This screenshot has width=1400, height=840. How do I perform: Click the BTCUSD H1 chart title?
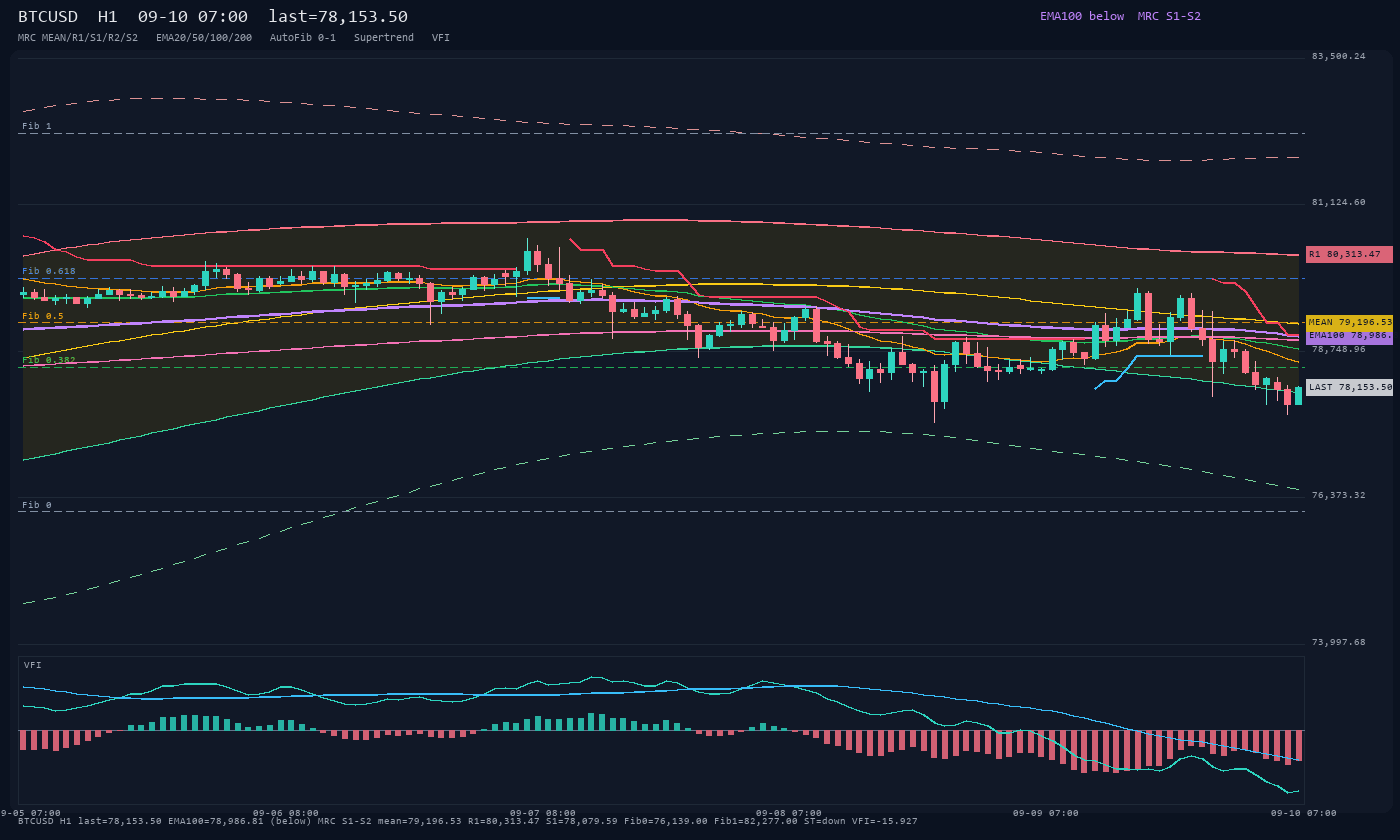point(213,16)
